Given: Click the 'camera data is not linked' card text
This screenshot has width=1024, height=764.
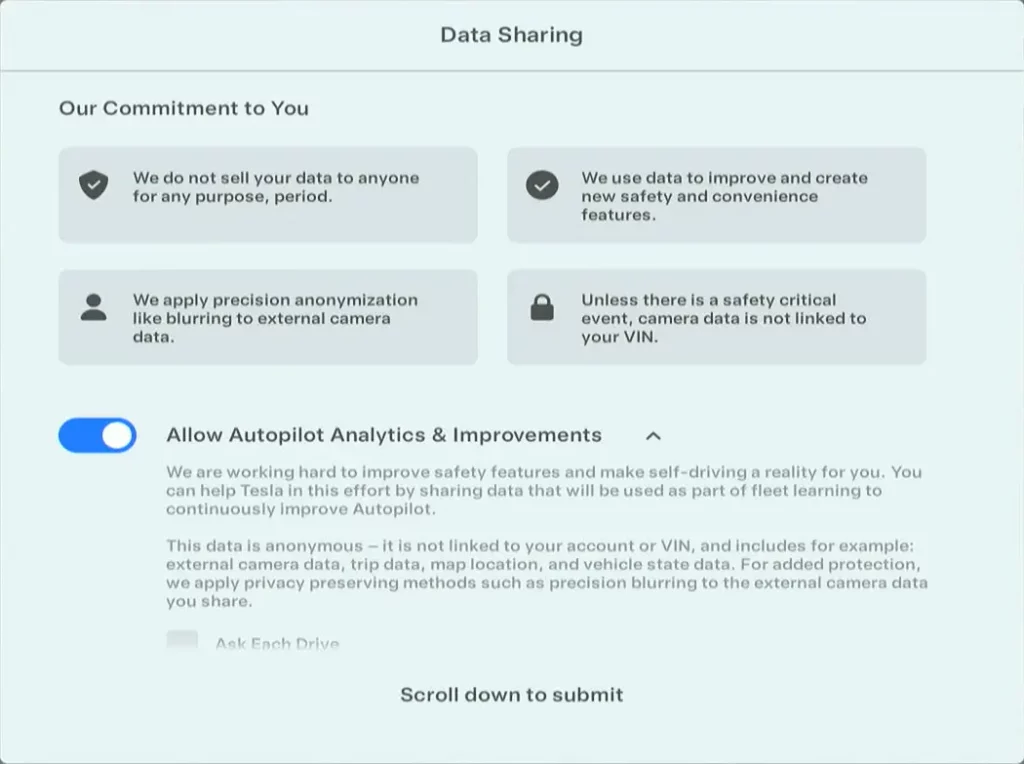Looking at the screenshot, I should click(723, 318).
